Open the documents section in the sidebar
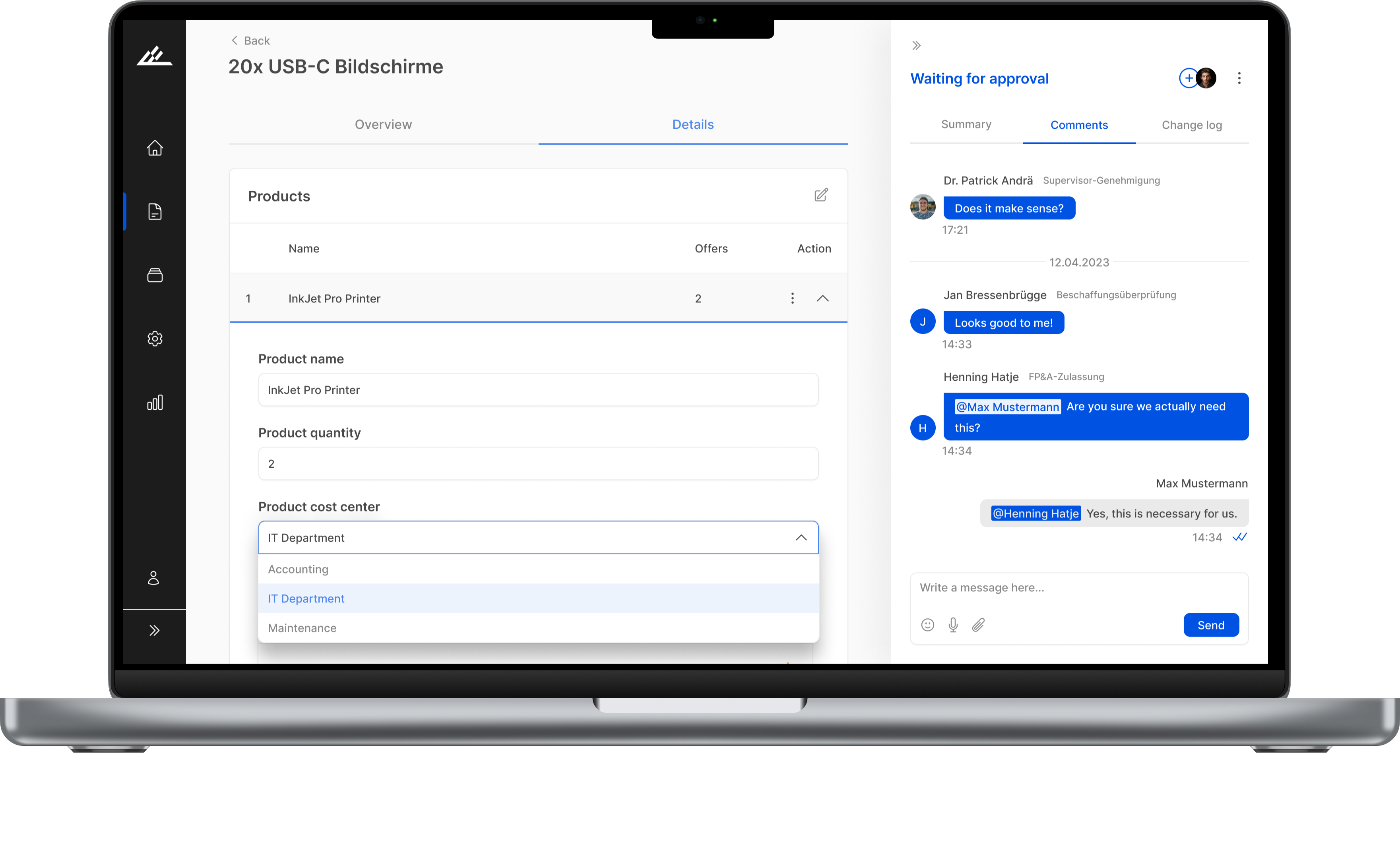 [155, 212]
